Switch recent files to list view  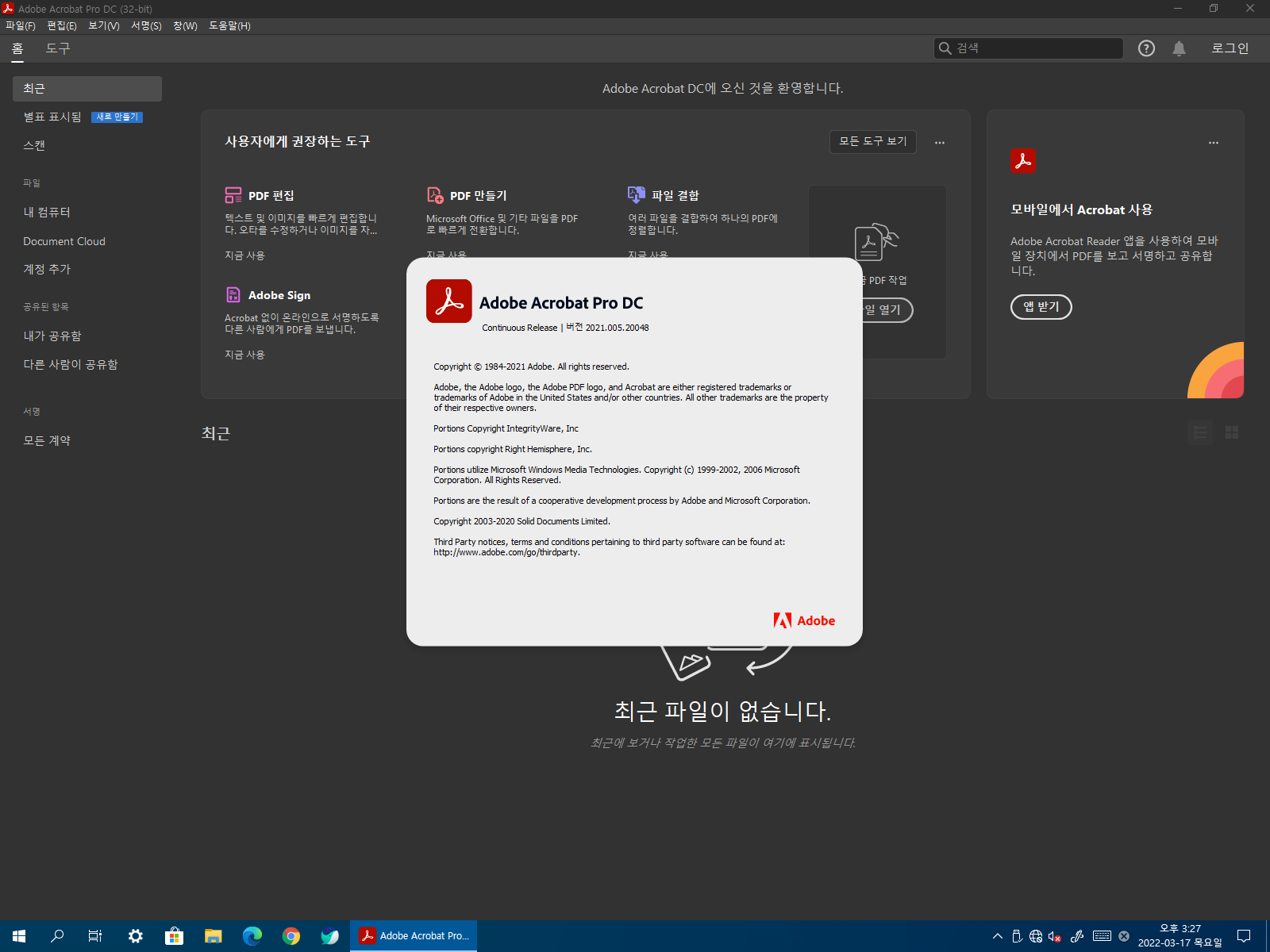[1200, 432]
